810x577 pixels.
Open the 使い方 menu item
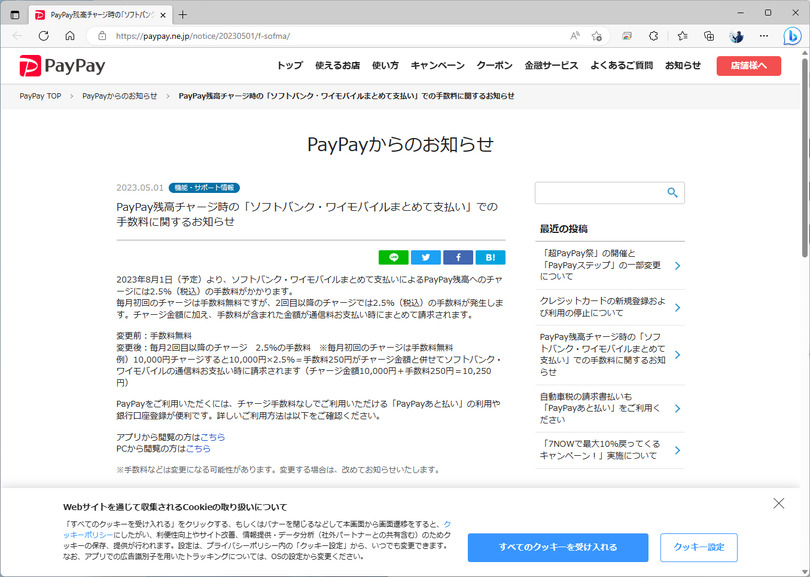tap(385, 66)
